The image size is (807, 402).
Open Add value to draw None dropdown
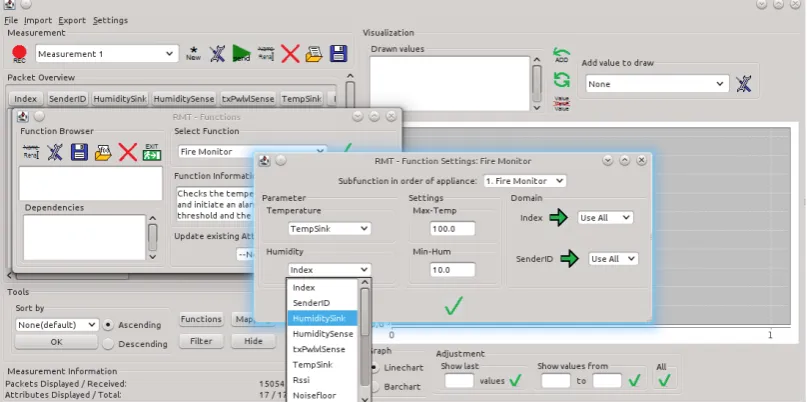pyautogui.click(x=657, y=84)
